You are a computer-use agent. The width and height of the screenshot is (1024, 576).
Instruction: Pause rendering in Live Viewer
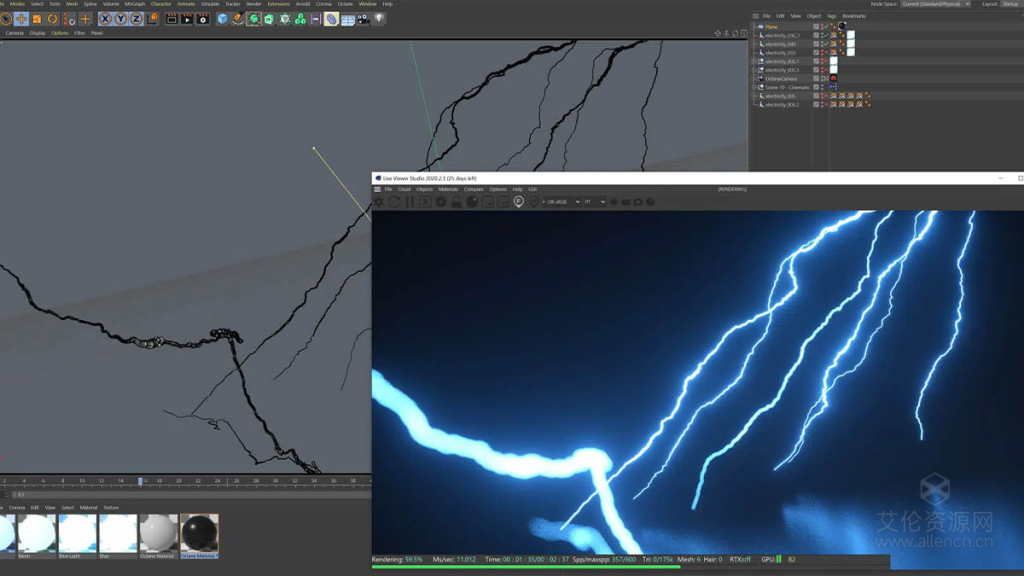tap(410, 202)
